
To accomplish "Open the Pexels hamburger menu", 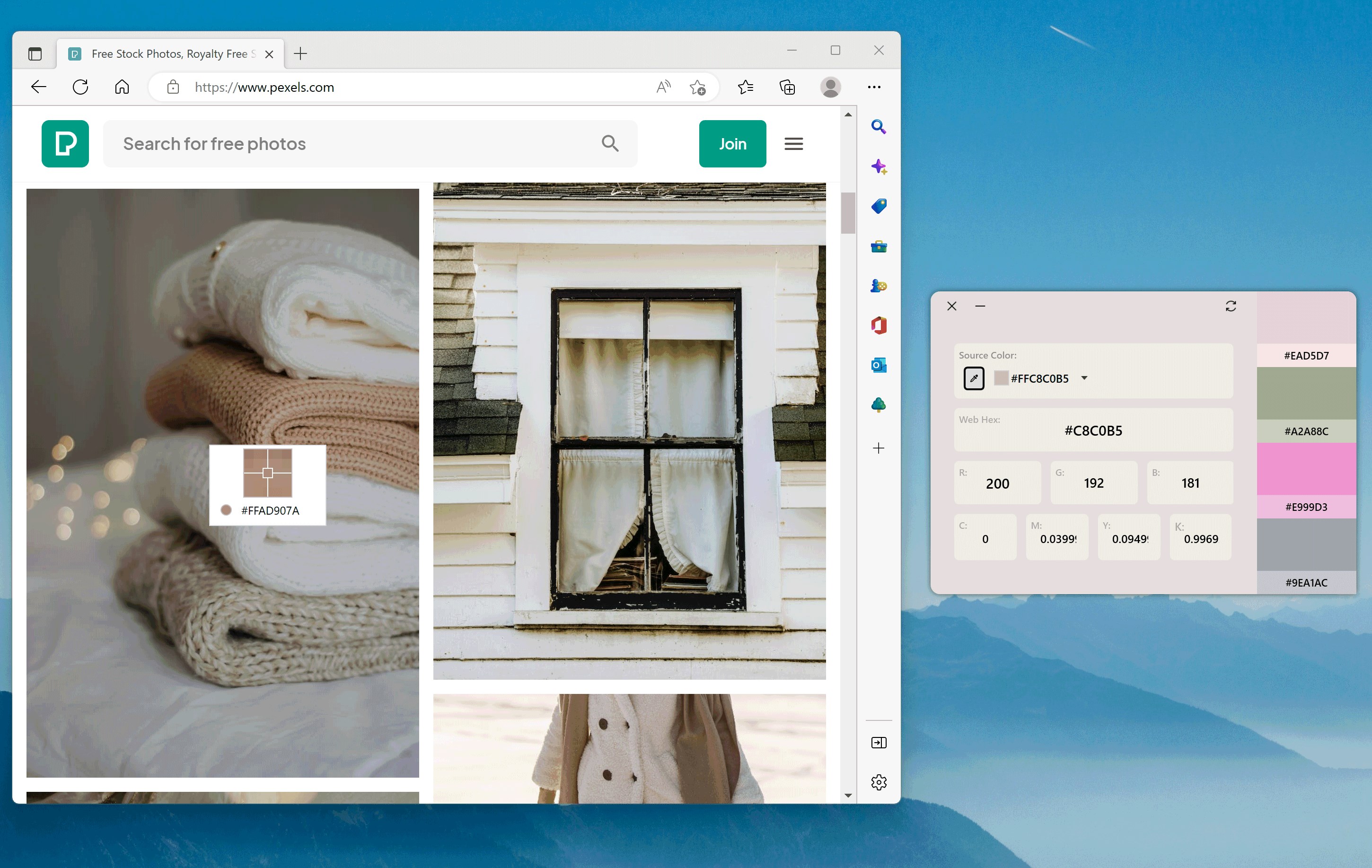I will pyautogui.click(x=793, y=143).
